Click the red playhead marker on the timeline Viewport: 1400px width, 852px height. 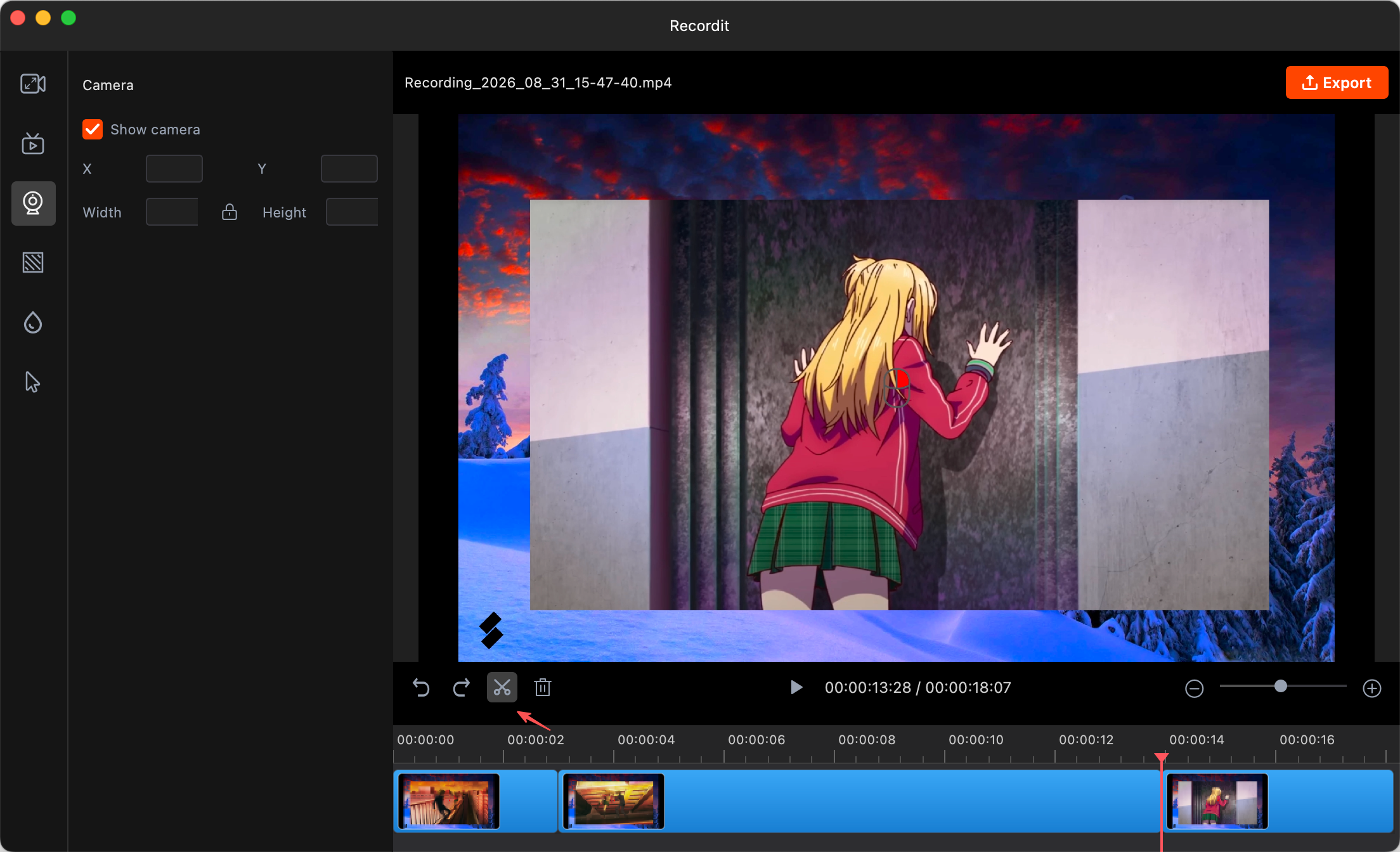[1162, 758]
